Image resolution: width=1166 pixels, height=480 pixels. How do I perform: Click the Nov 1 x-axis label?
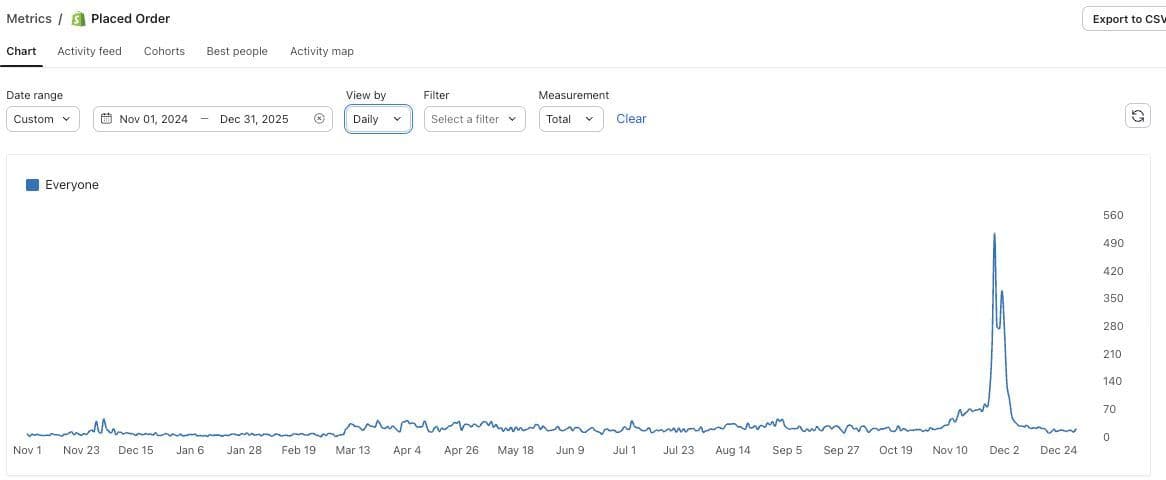[x=28, y=450]
